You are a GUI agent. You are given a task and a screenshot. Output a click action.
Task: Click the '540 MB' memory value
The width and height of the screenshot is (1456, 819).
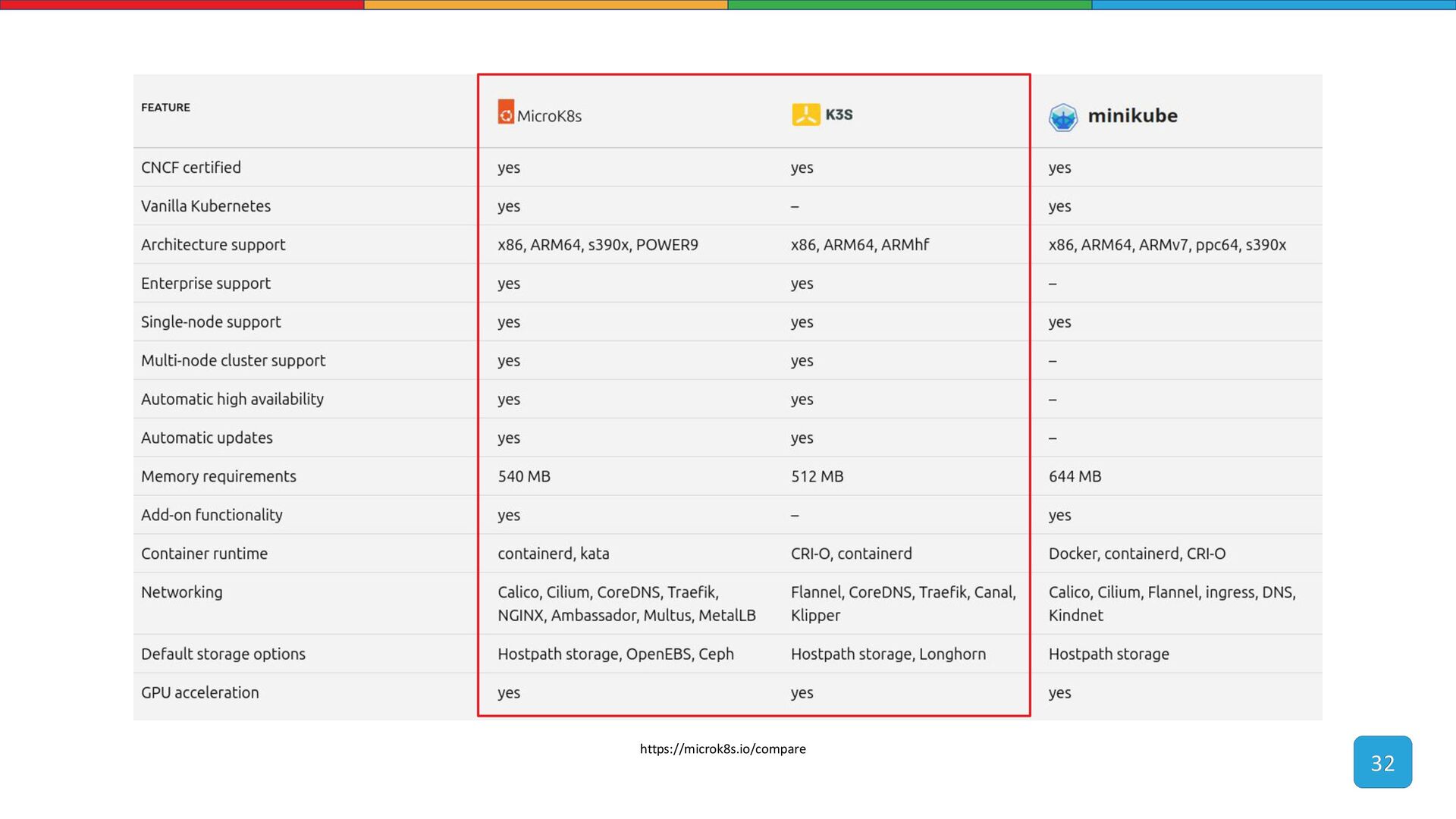pos(524,477)
